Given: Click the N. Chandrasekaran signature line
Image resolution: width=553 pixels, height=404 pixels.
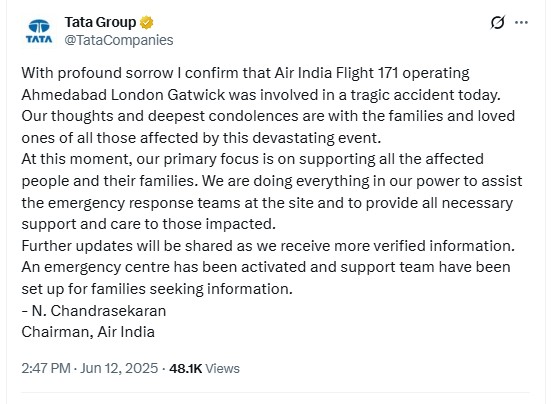Looking at the screenshot, I should (x=94, y=311).
